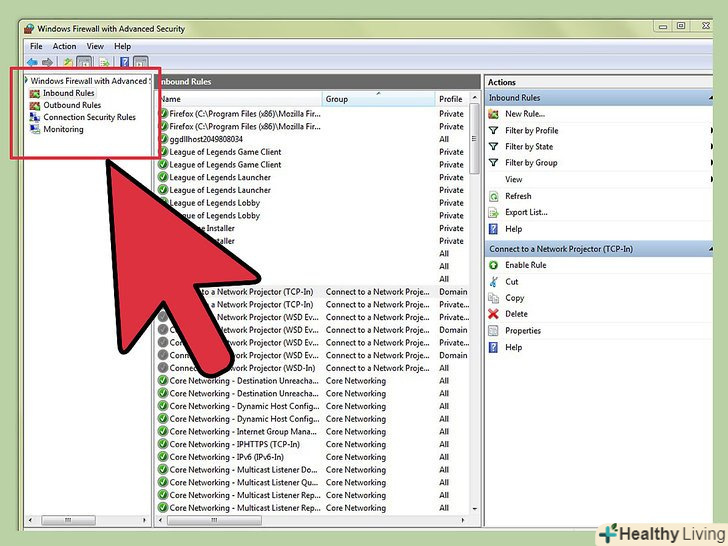Click Copy in the Actions pane
Image resolution: width=728 pixels, height=546 pixels.
click(x=514, y=298)
